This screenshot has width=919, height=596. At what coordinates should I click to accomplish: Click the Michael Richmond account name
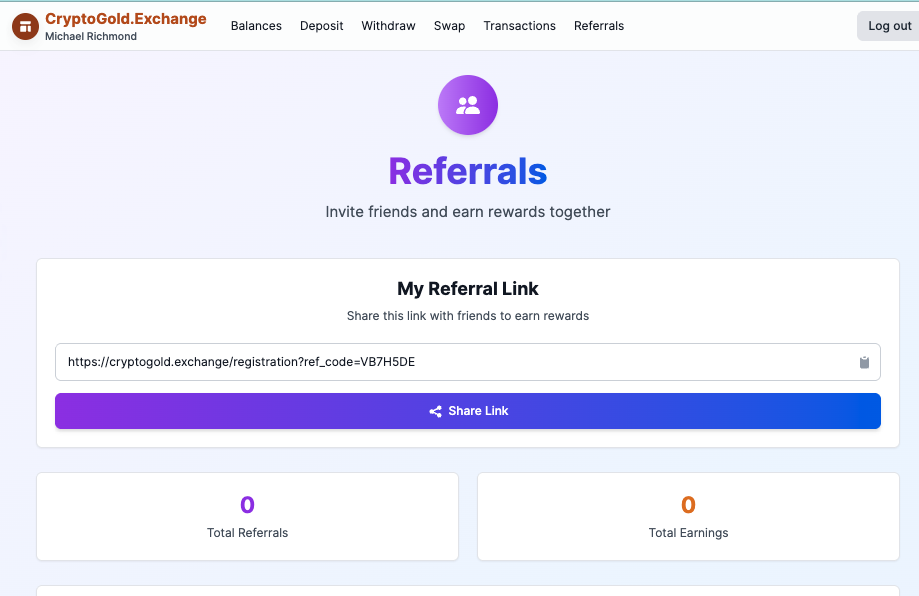tap(91, 37)
